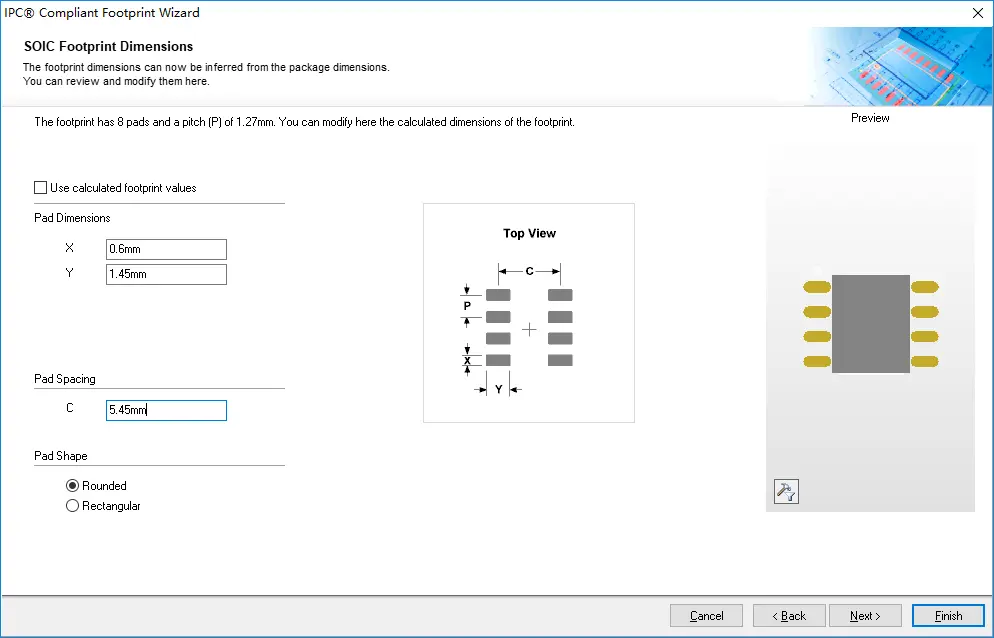Advance the wizard with Next

tap(865, 616)
